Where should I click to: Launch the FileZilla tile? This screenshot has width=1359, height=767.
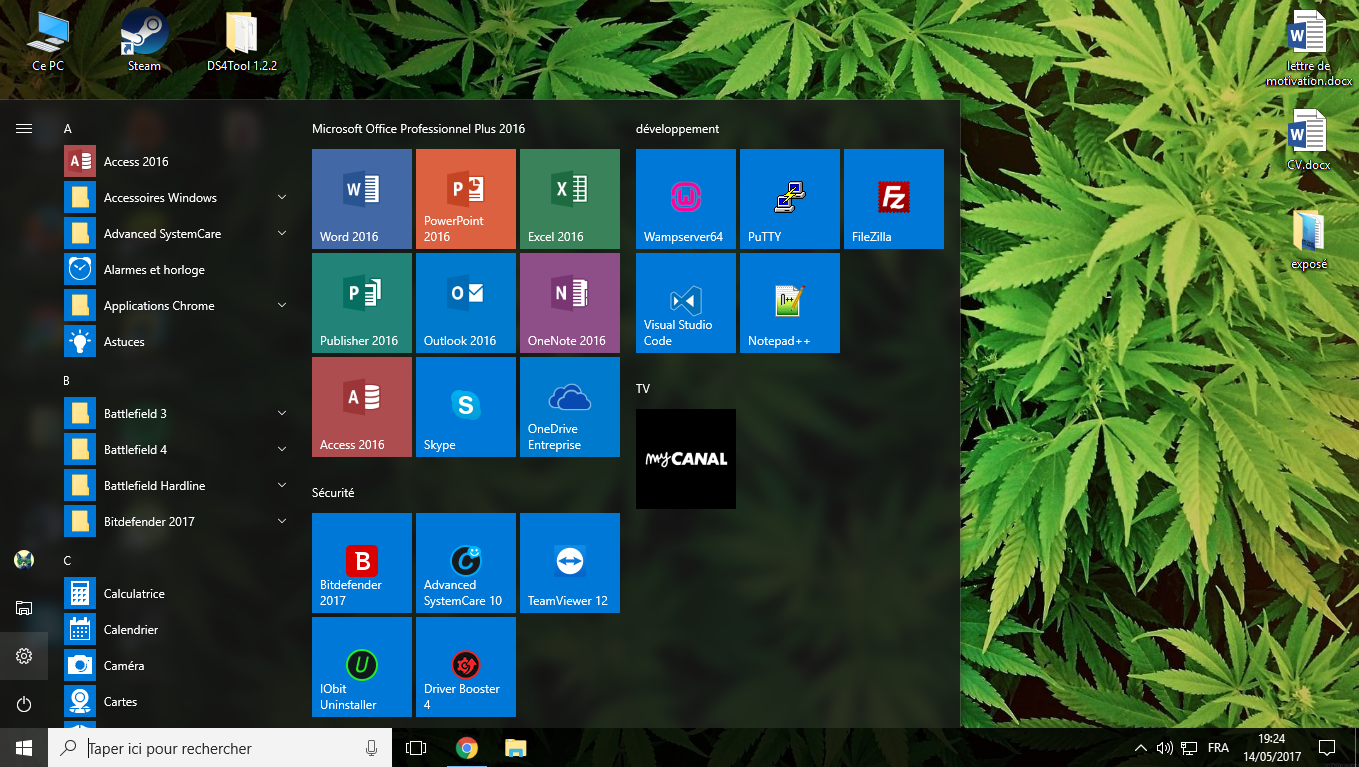(x=894, y=199)
